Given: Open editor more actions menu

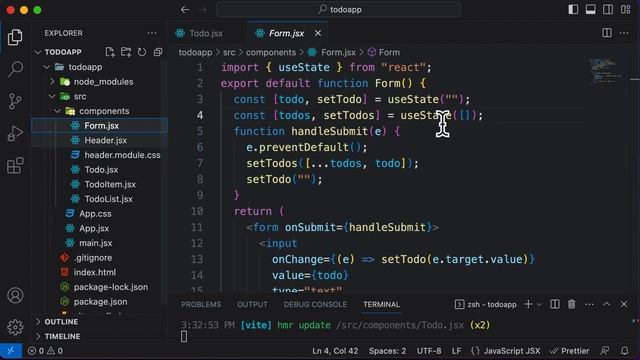Looking at the screenshot, I should point(624,33).
